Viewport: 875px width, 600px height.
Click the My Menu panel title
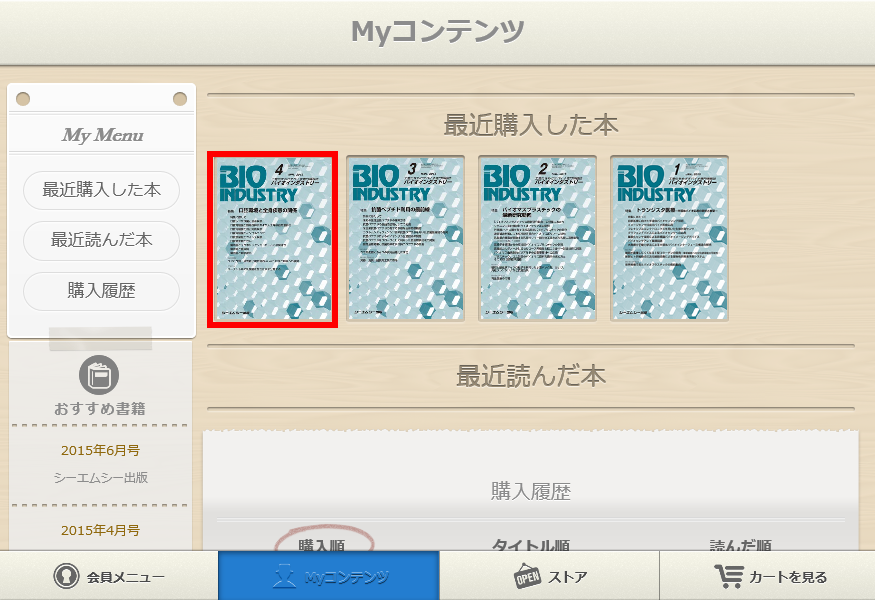[102, 135]
